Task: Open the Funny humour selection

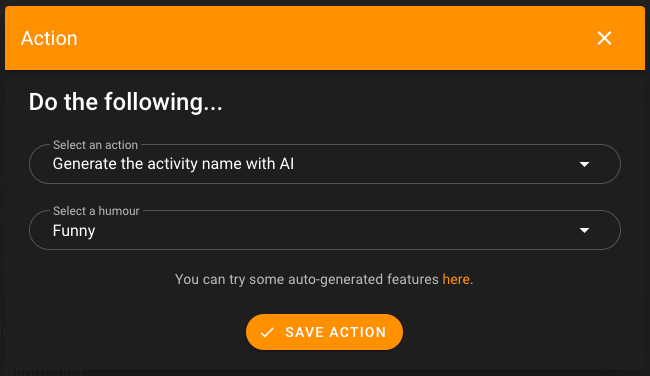Action: (325, 230)
